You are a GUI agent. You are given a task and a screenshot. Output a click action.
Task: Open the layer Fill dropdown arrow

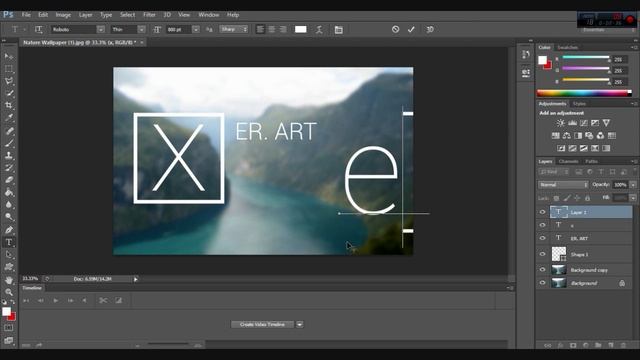[633, 198]
